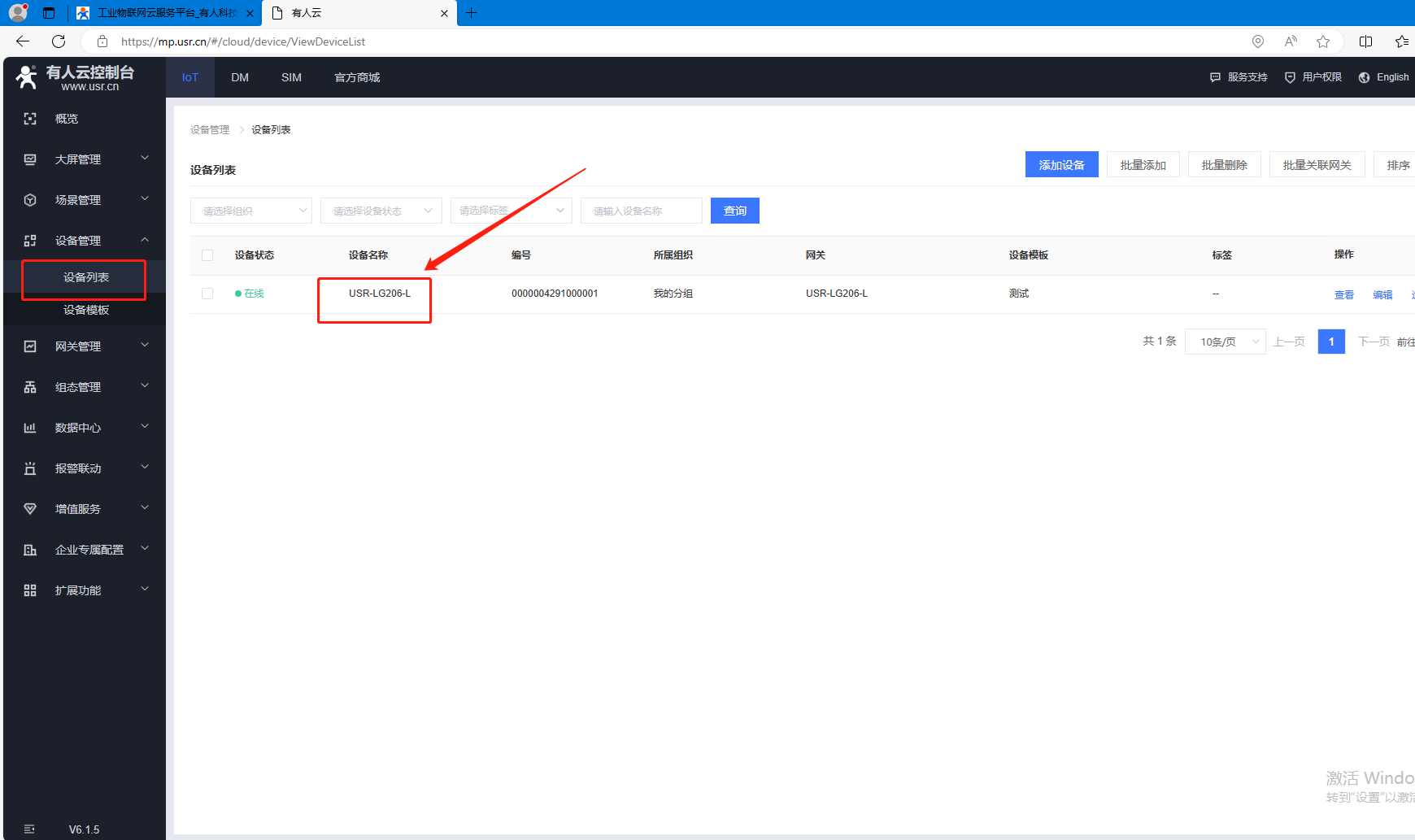Click the 添加设备 button
Image resolution: width=1415 pixels, height=840 pixels.
(x=1062, y=164)
